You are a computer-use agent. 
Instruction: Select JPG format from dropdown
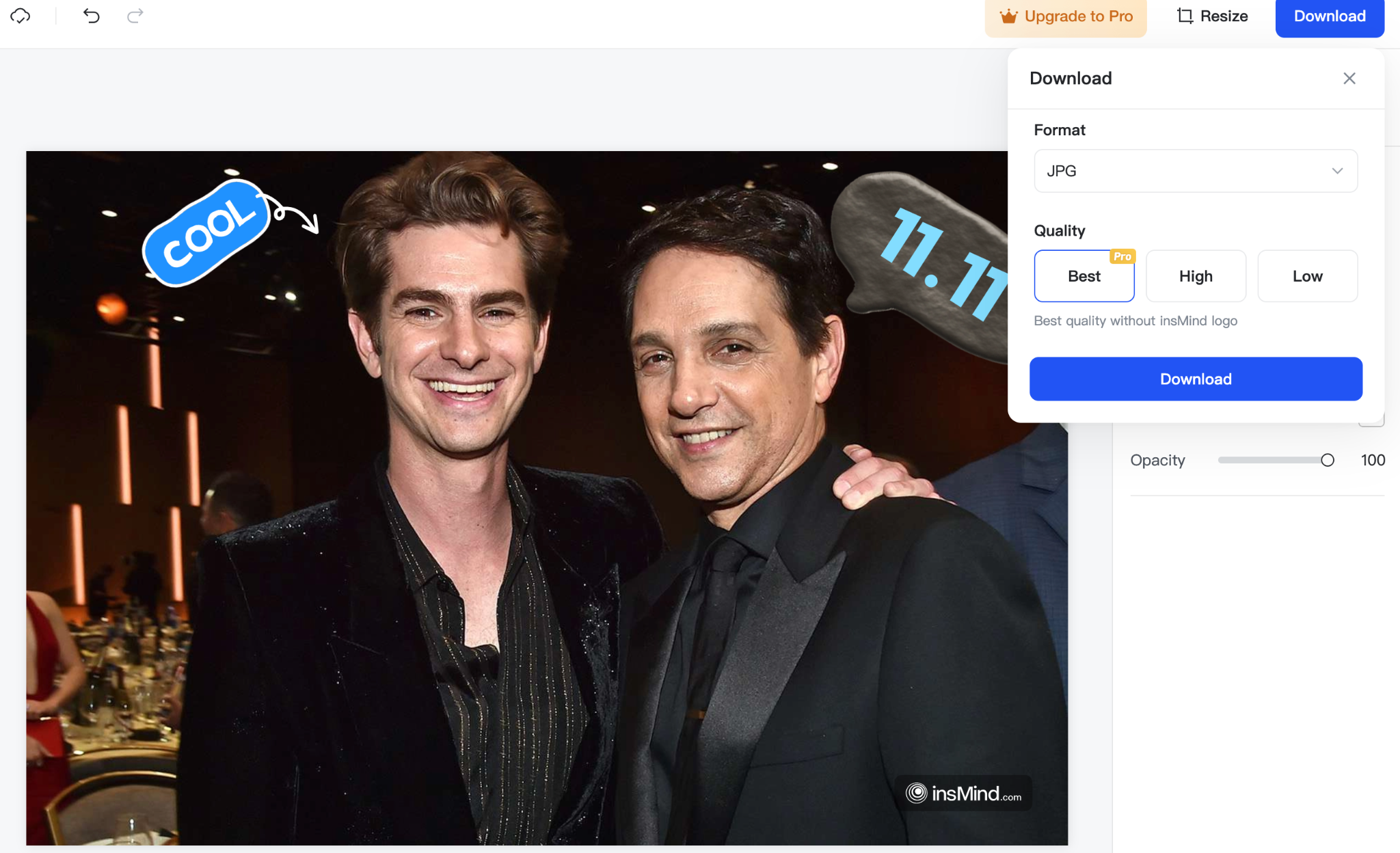[1196, 171]
